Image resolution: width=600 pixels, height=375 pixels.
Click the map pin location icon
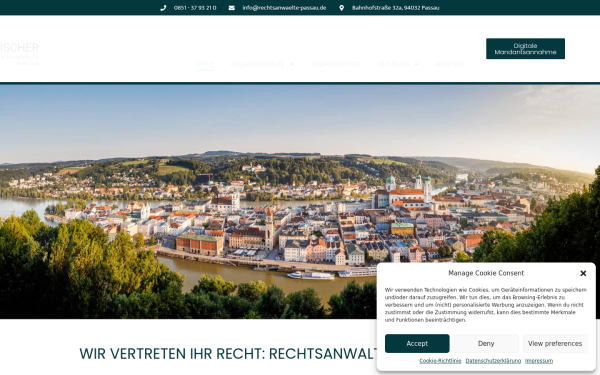(x=341, y=8)
